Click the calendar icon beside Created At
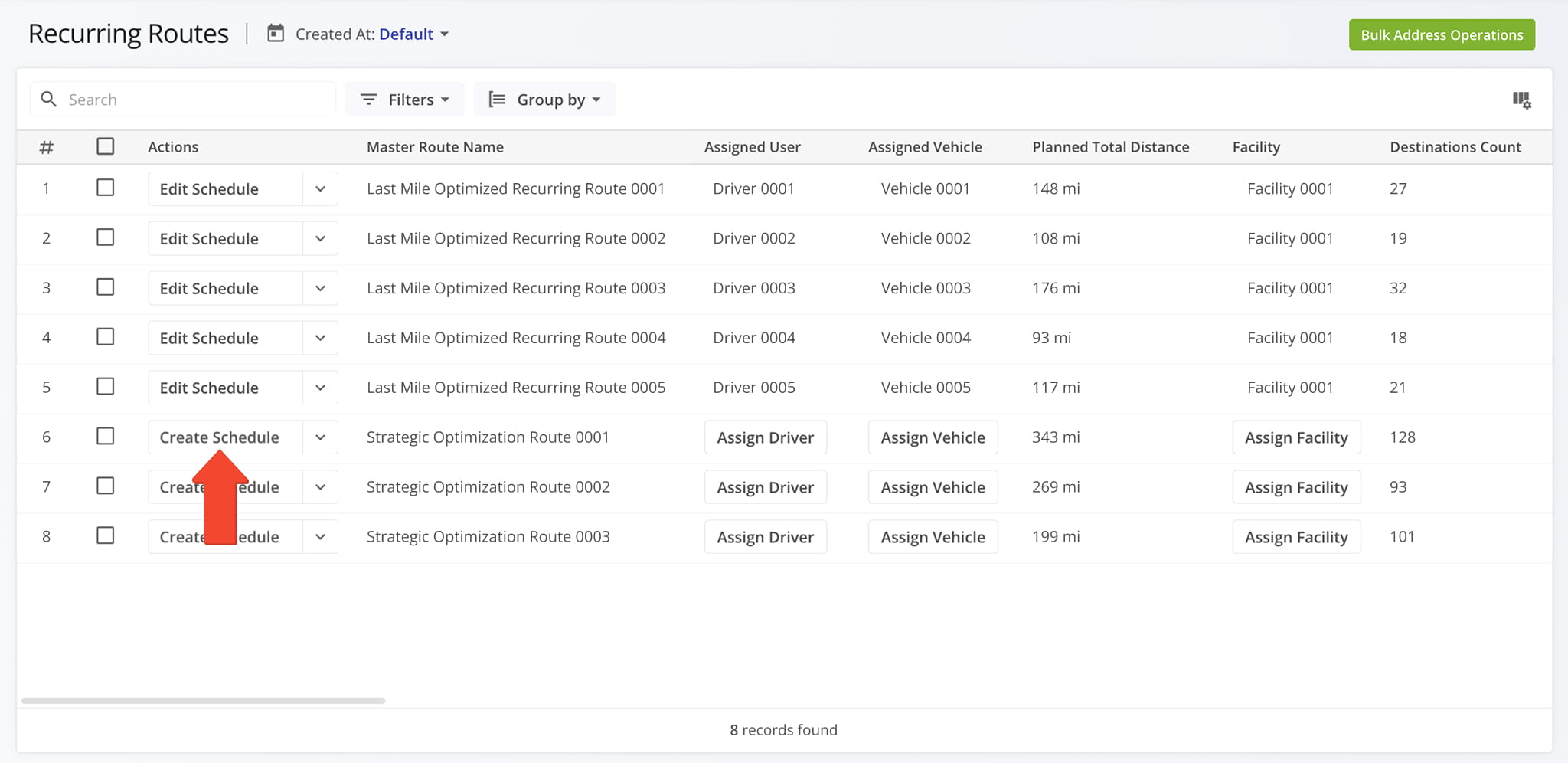 [276, 34]
